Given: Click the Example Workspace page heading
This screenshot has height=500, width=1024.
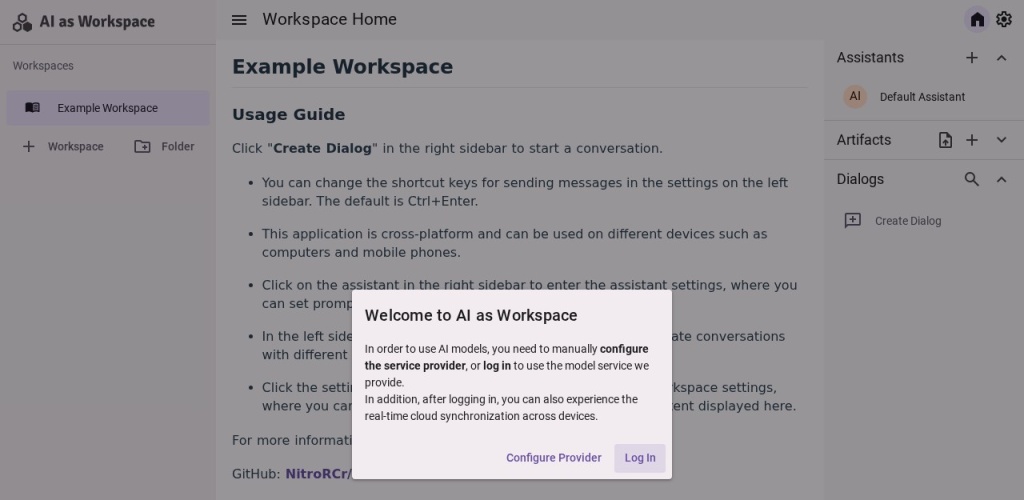Looking at the screenshot, I should tap(342, 67).
